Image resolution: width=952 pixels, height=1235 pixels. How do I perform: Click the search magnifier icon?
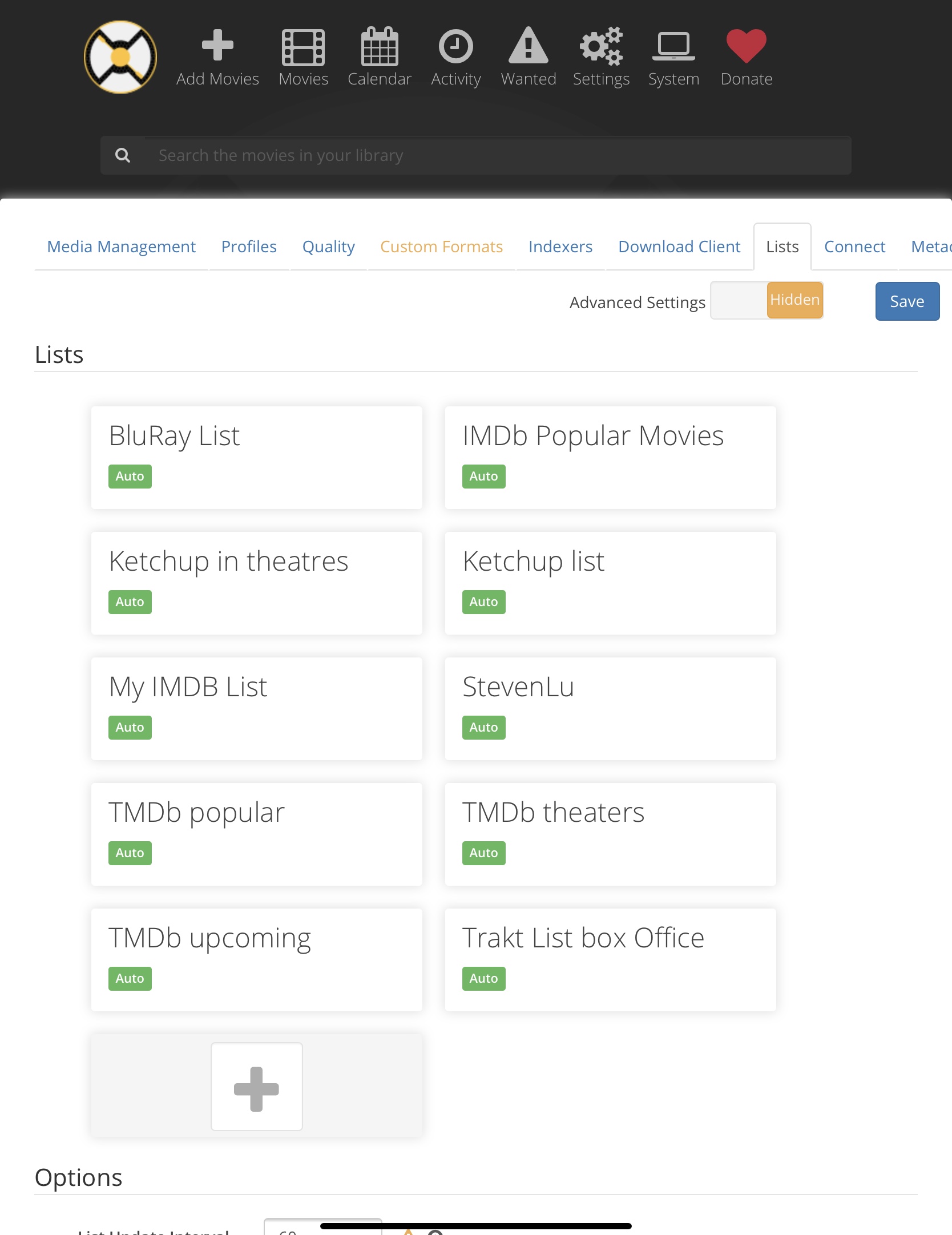coord(123,155)
